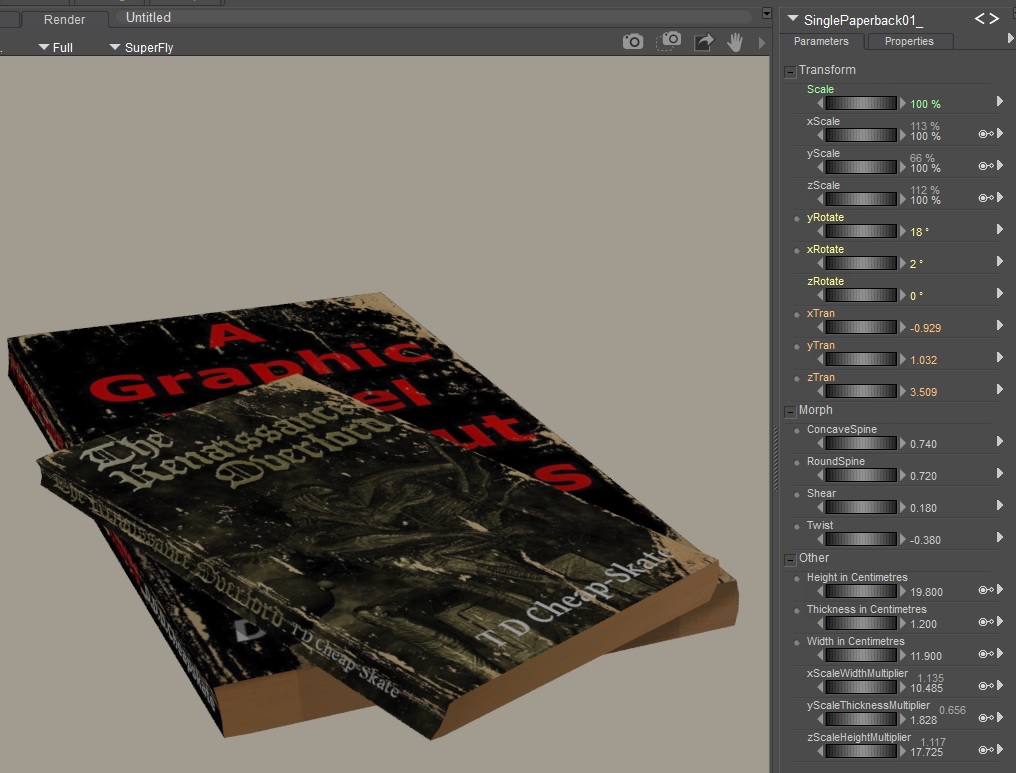The width and height of the screenshot is (1016, 773).
Task: Collapse the Transform parameter group
Action: click(x=790, y=71)
